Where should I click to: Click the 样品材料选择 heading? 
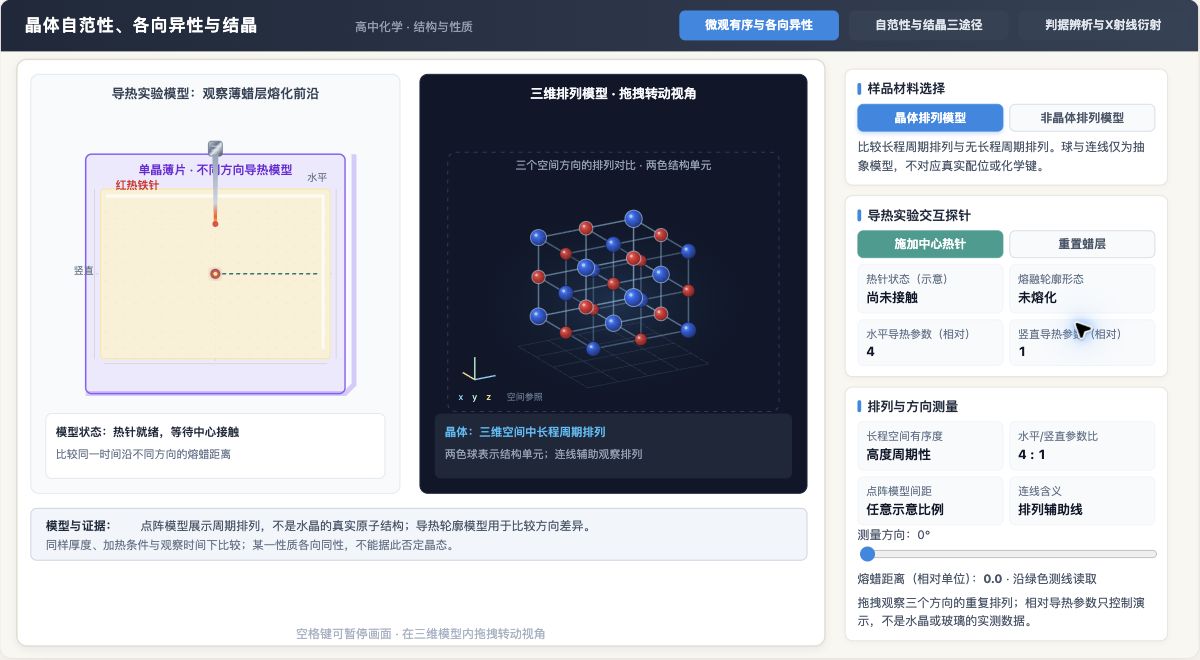point(905,88)
